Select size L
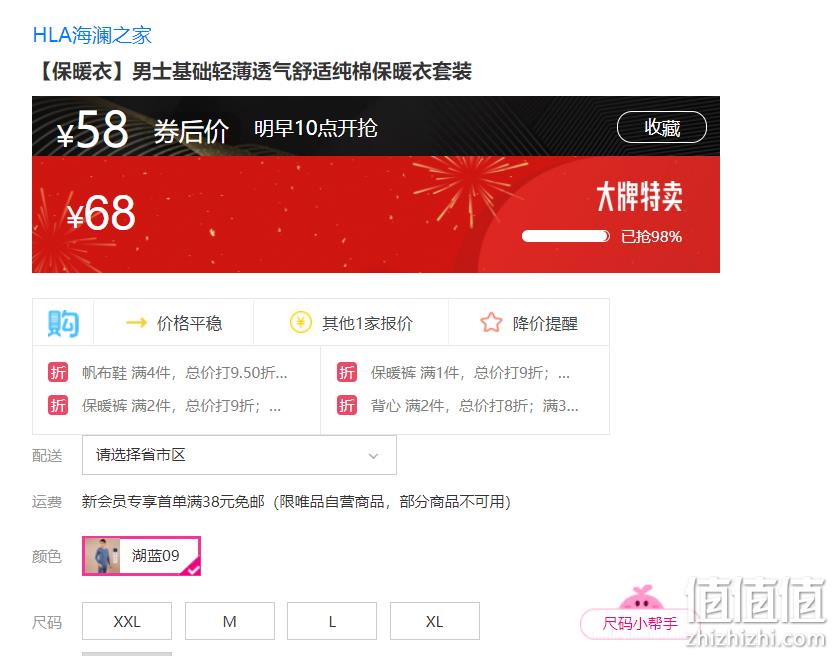Screen dimensions: 835x656 point(332,621)
